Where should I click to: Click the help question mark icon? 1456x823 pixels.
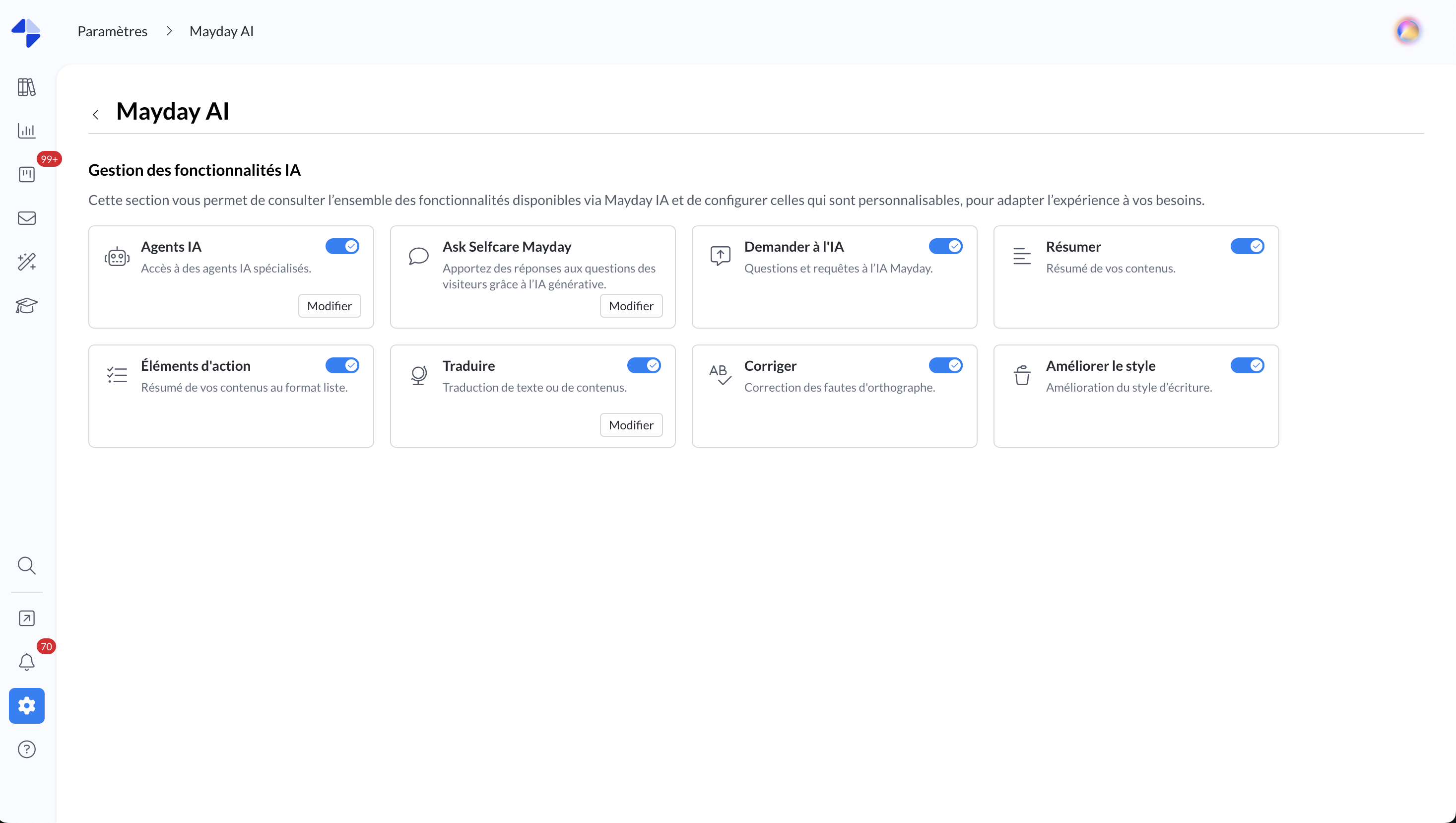(x=27, y=750)
